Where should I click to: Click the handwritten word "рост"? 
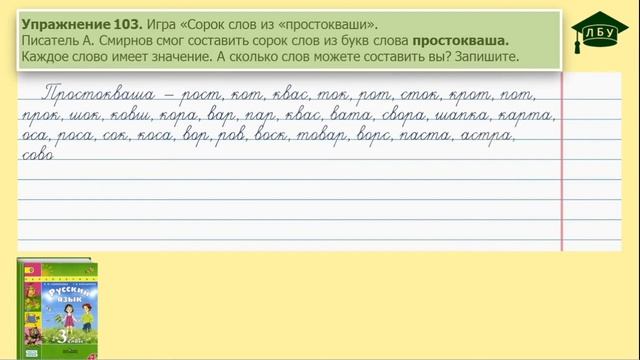(201, 96)
